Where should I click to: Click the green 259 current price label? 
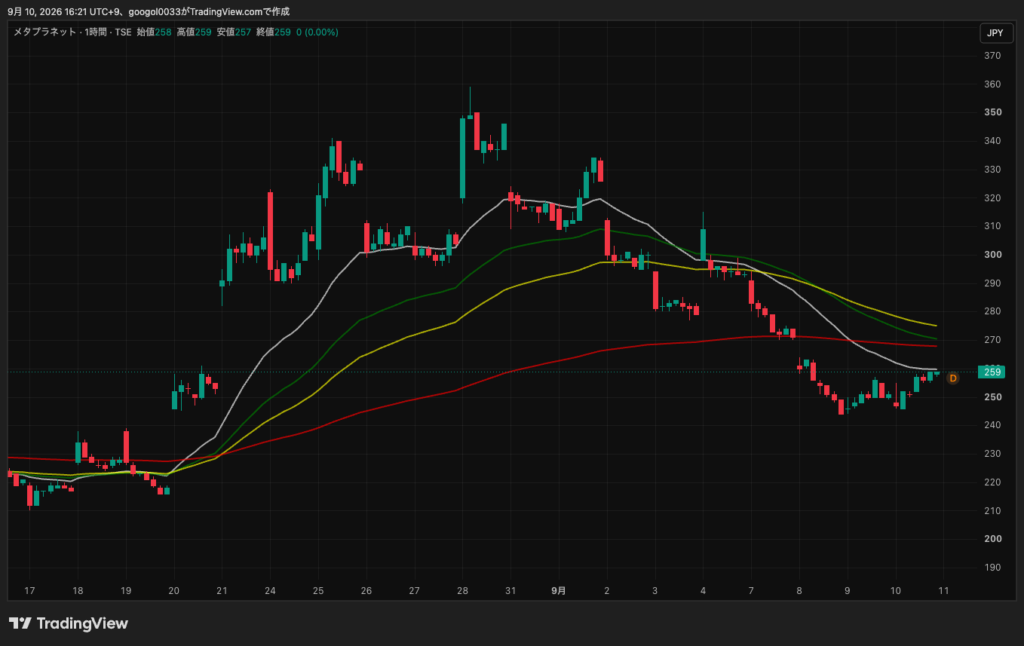click(x=991, y=372)
